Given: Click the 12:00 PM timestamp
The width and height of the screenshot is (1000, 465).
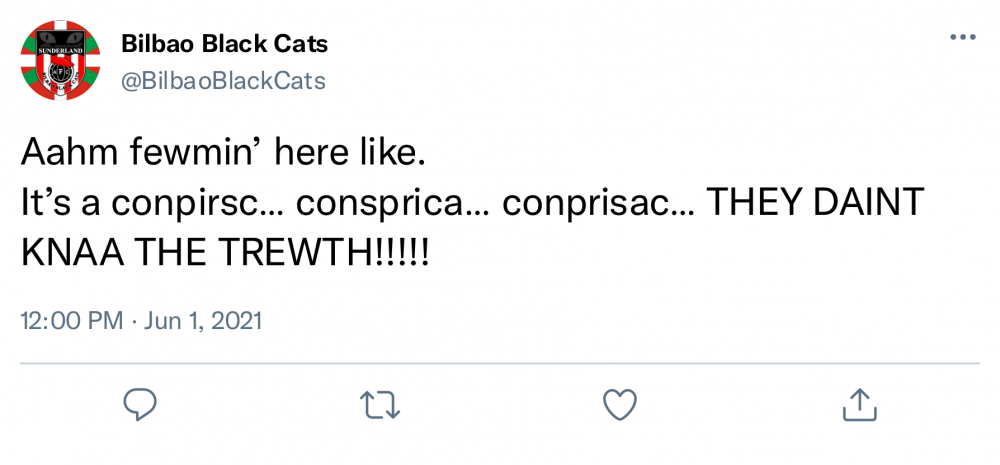Looking at the screenshot, I should [x=72, y=320].
